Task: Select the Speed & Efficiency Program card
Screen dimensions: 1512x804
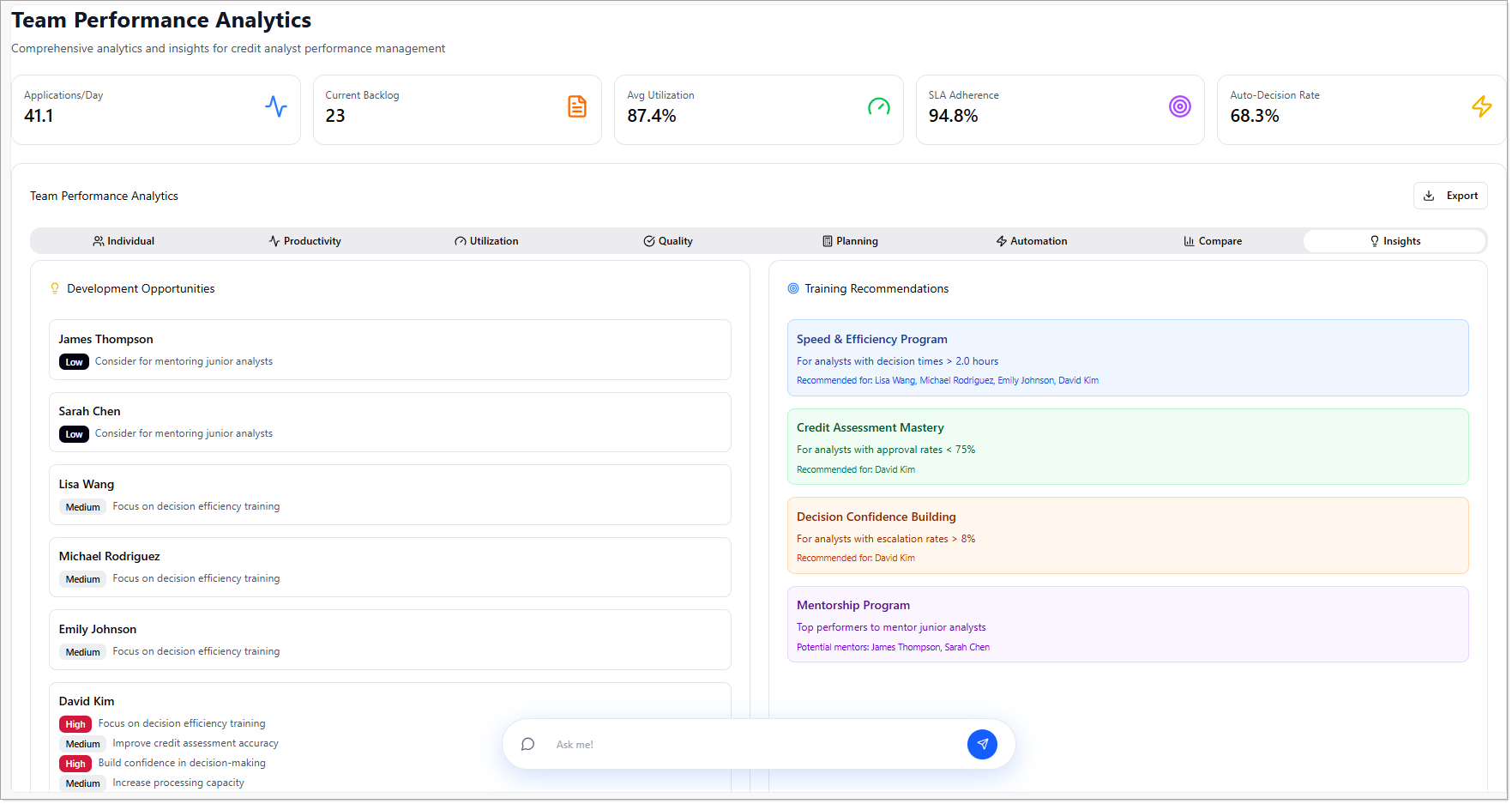Action: (1127, 357)
